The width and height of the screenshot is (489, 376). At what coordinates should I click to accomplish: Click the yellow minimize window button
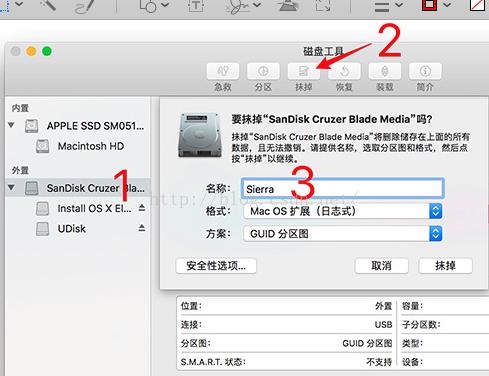click(x=31, y=51)
